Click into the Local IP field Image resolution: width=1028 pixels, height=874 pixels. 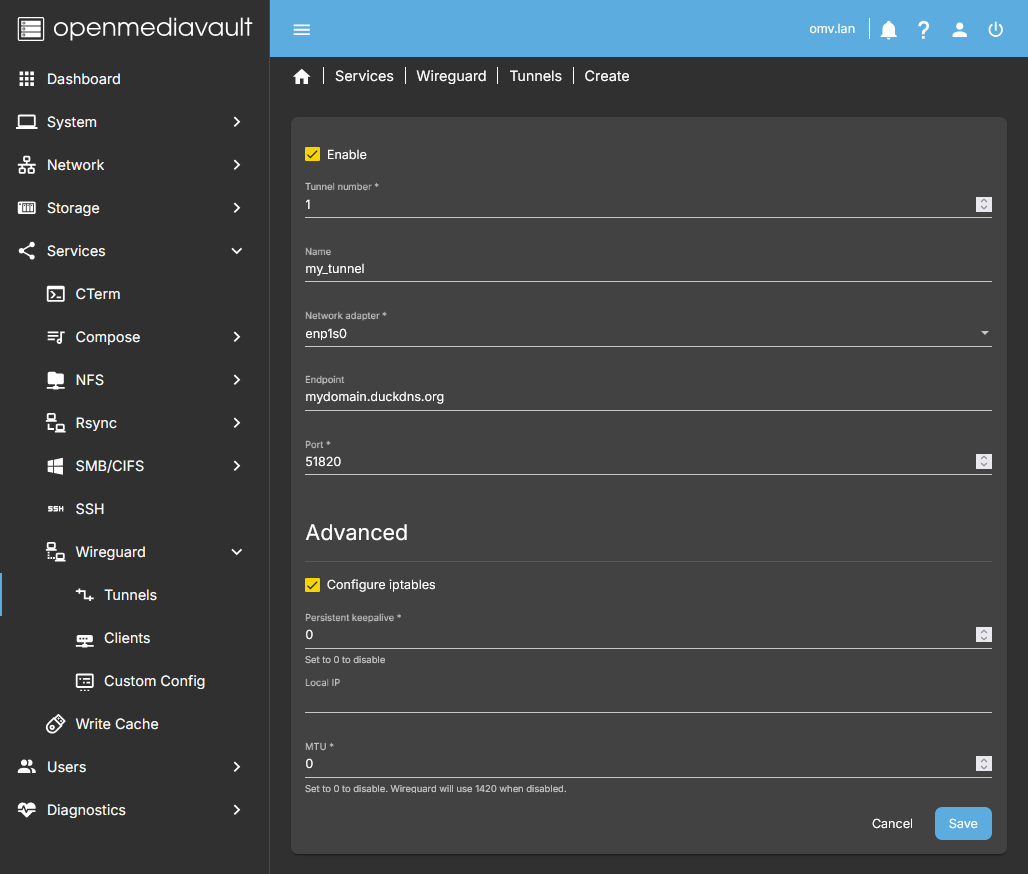click(x=647, y=700)
